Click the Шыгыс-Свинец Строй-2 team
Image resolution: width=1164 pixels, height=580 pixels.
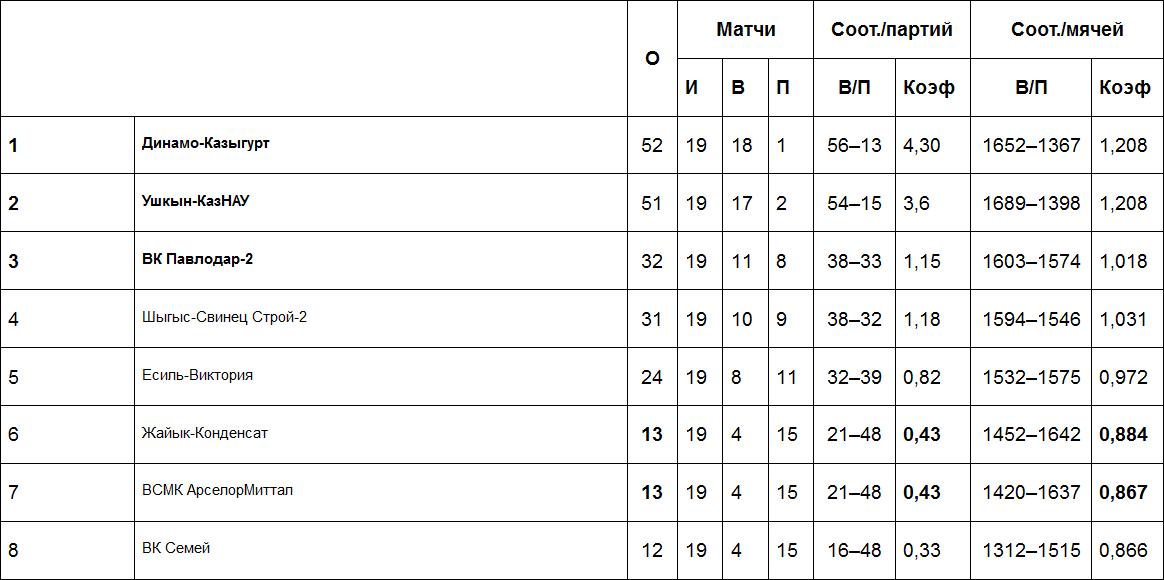[224, 317]
